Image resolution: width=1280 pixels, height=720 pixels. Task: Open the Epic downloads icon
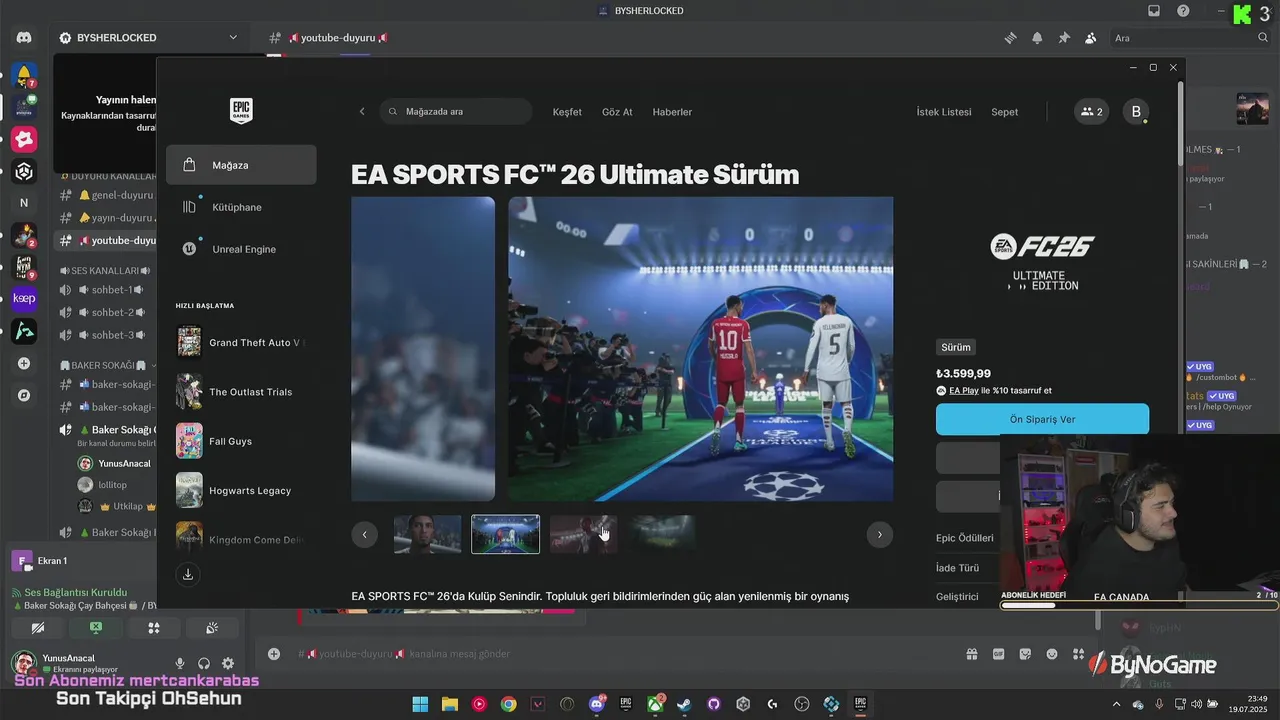(x=188, y=574)
